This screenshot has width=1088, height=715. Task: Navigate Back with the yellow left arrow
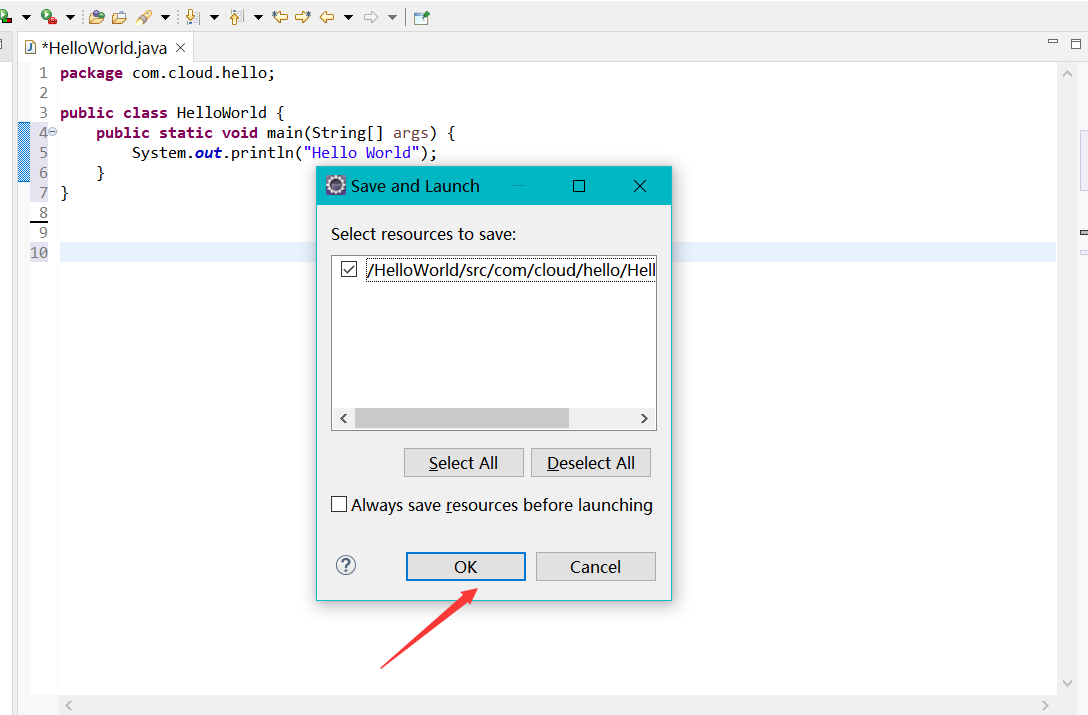[327, 17]
